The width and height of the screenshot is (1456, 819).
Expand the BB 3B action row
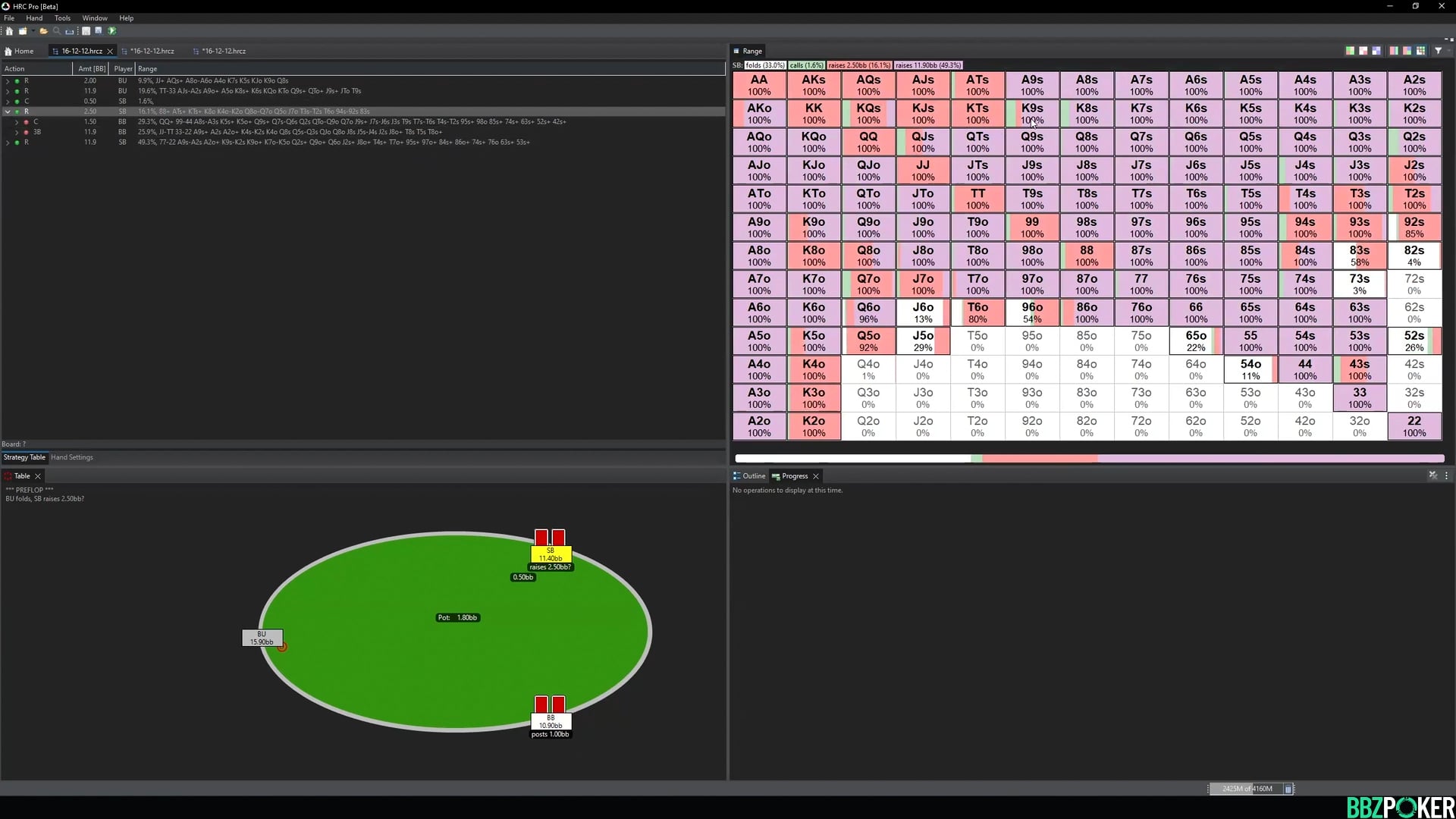(x=17, y=132)
